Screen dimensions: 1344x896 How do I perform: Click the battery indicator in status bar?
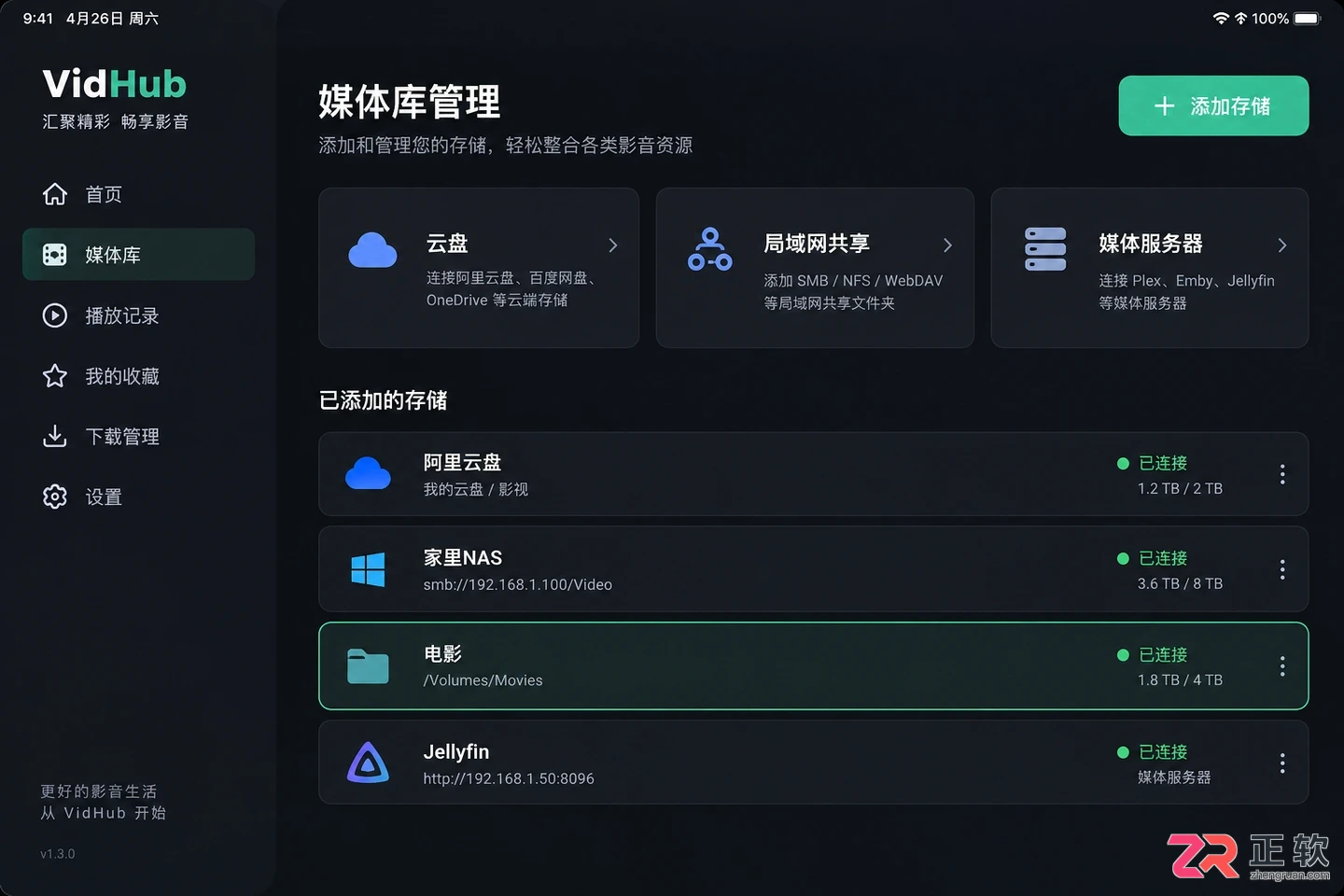click(x=1308, y=19)
